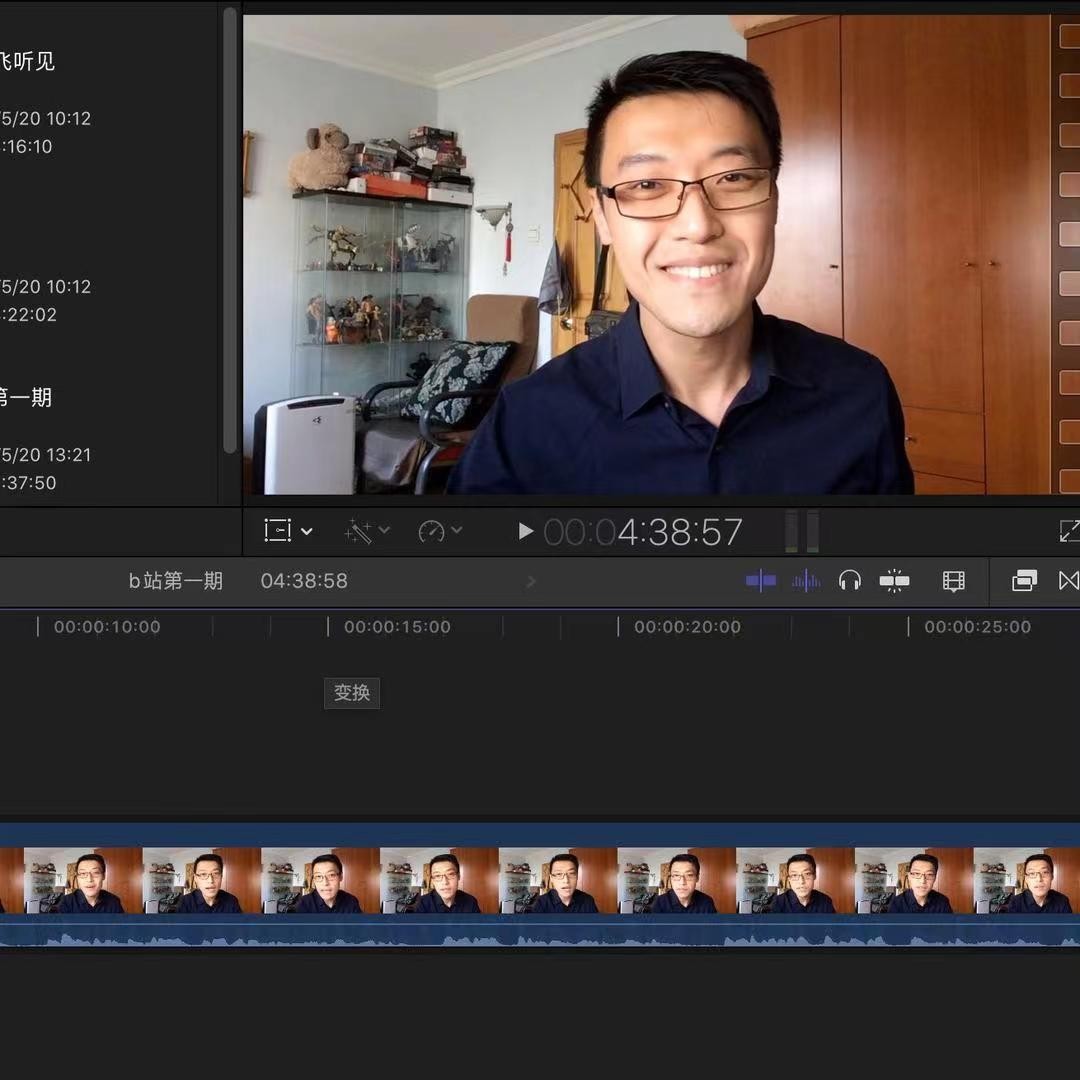
Task: Select the b站第一期 timeline tab
Action: coord(176,581)
